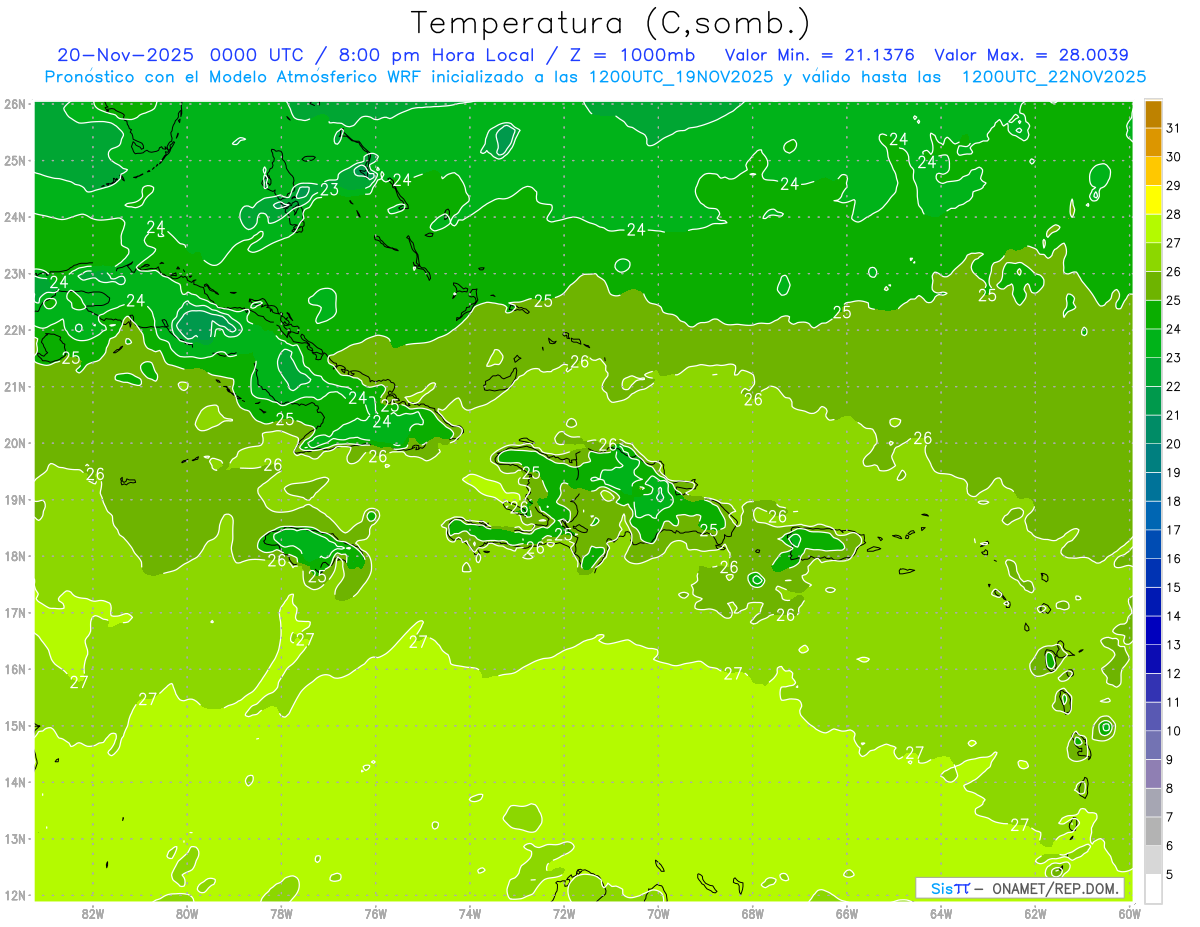
Task: Click the 72W longitude axis label
Action: coord(564,913)
